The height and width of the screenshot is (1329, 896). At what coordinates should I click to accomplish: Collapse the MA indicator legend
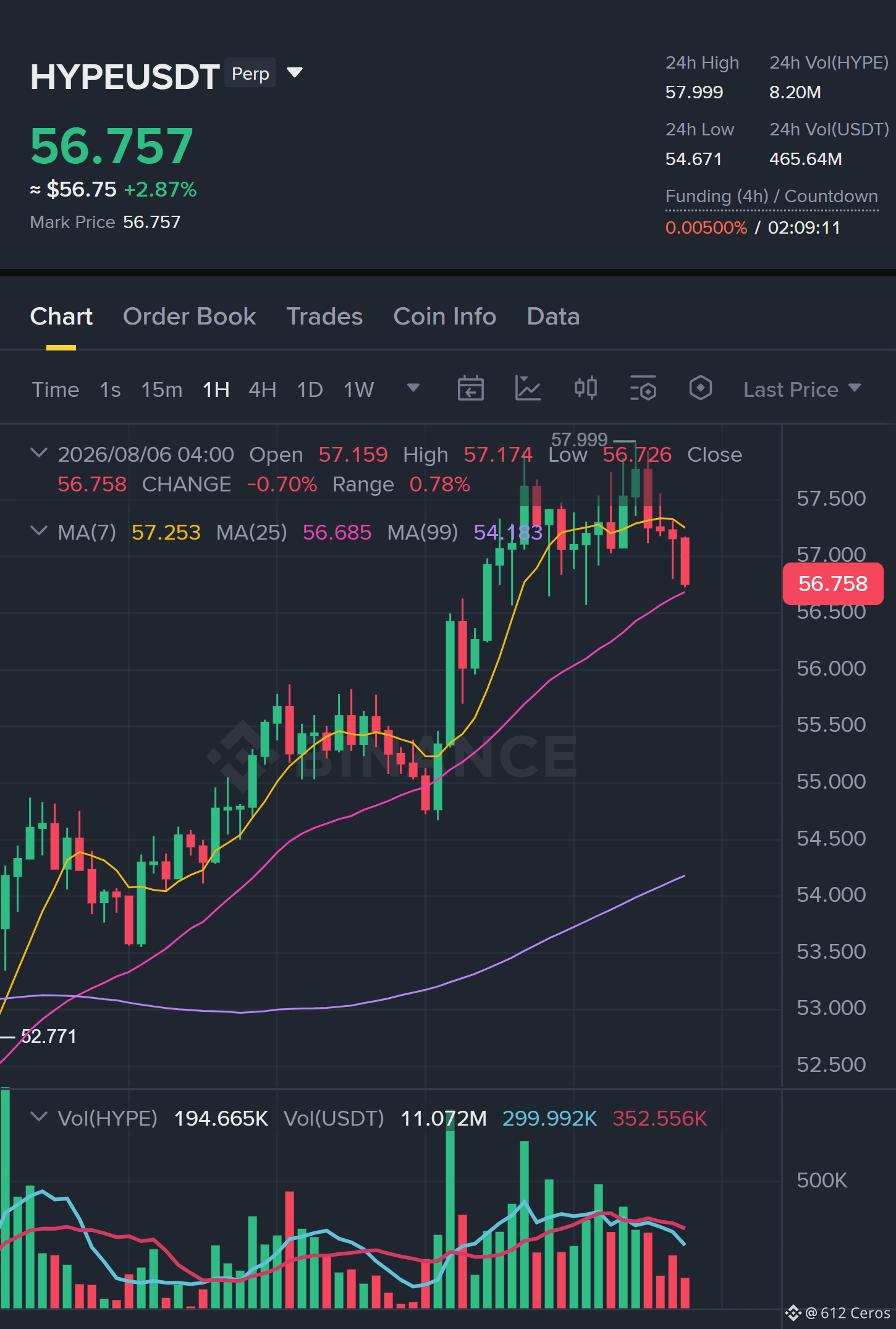click(38, 531)
